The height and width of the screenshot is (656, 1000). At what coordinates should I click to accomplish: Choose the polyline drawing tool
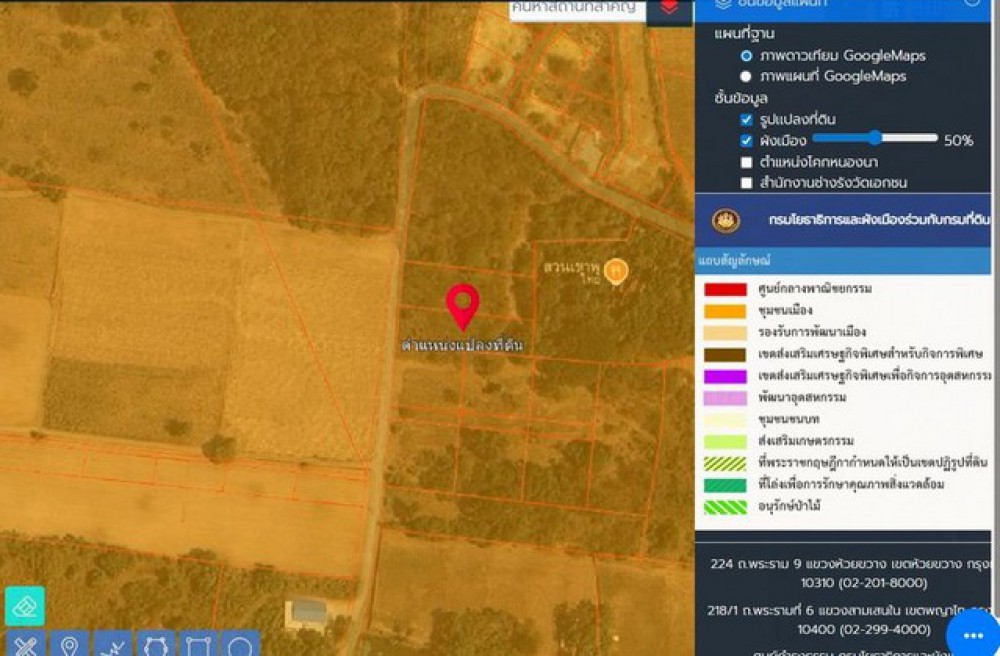point(112,645)
